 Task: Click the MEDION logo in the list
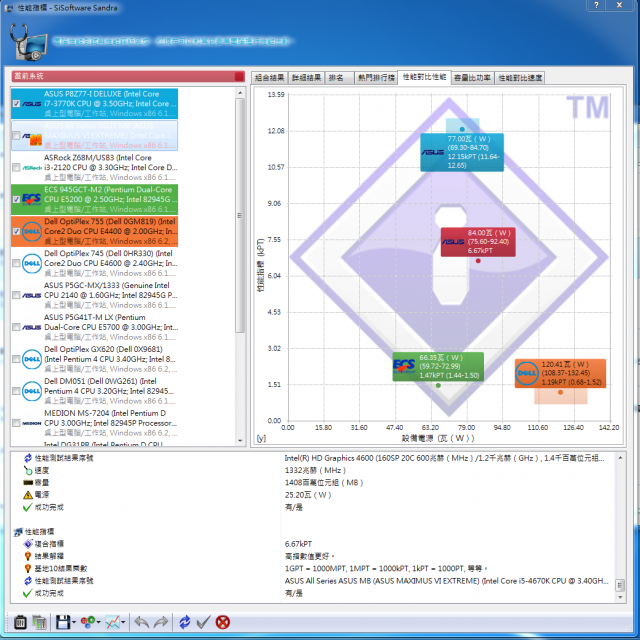(31, 423)
